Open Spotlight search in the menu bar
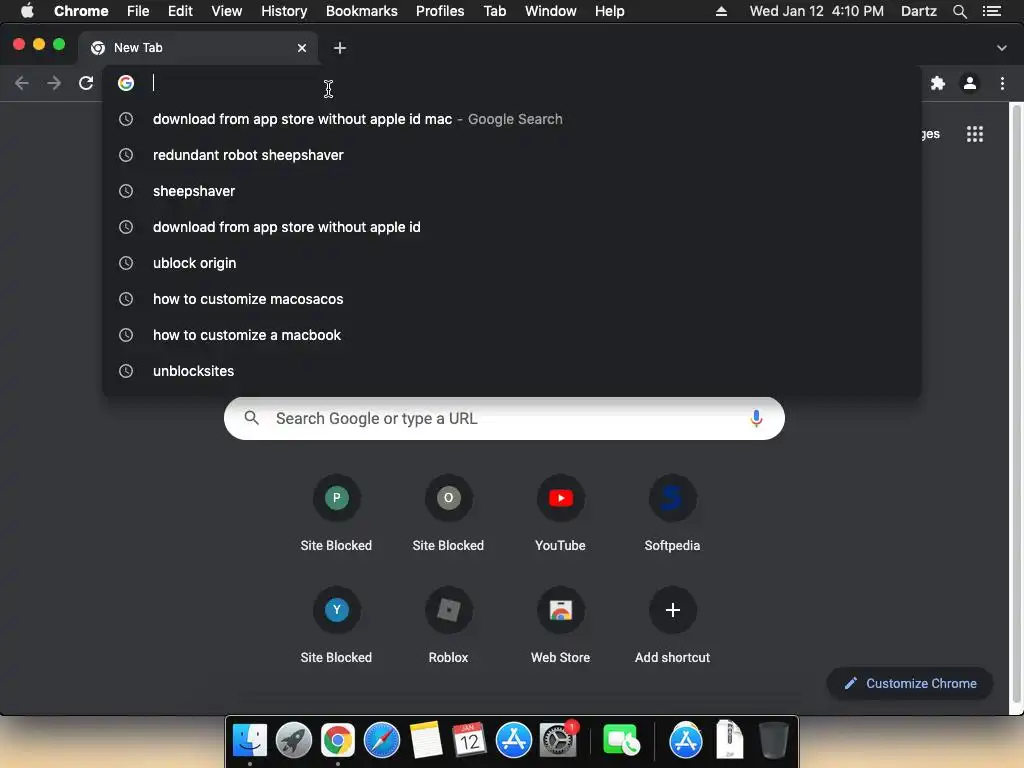1024x768 pixels. [x=960, y=11]
